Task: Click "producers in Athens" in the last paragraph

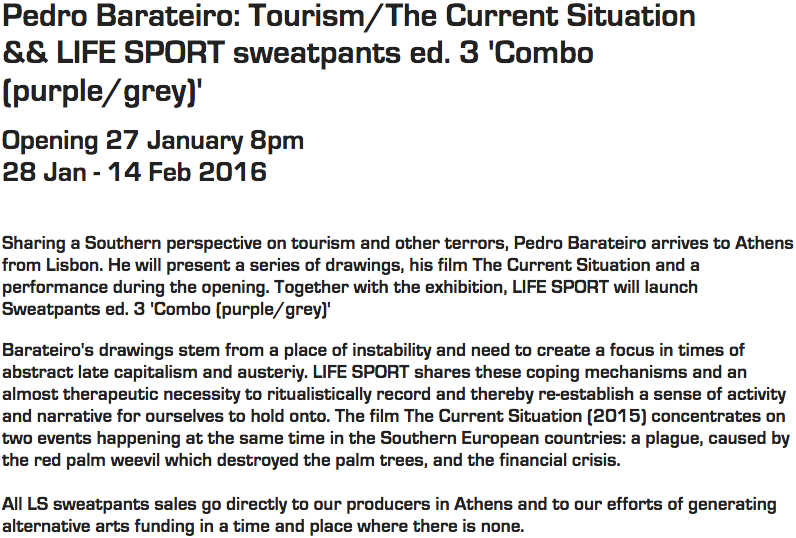Action: (x=415, y=505)
